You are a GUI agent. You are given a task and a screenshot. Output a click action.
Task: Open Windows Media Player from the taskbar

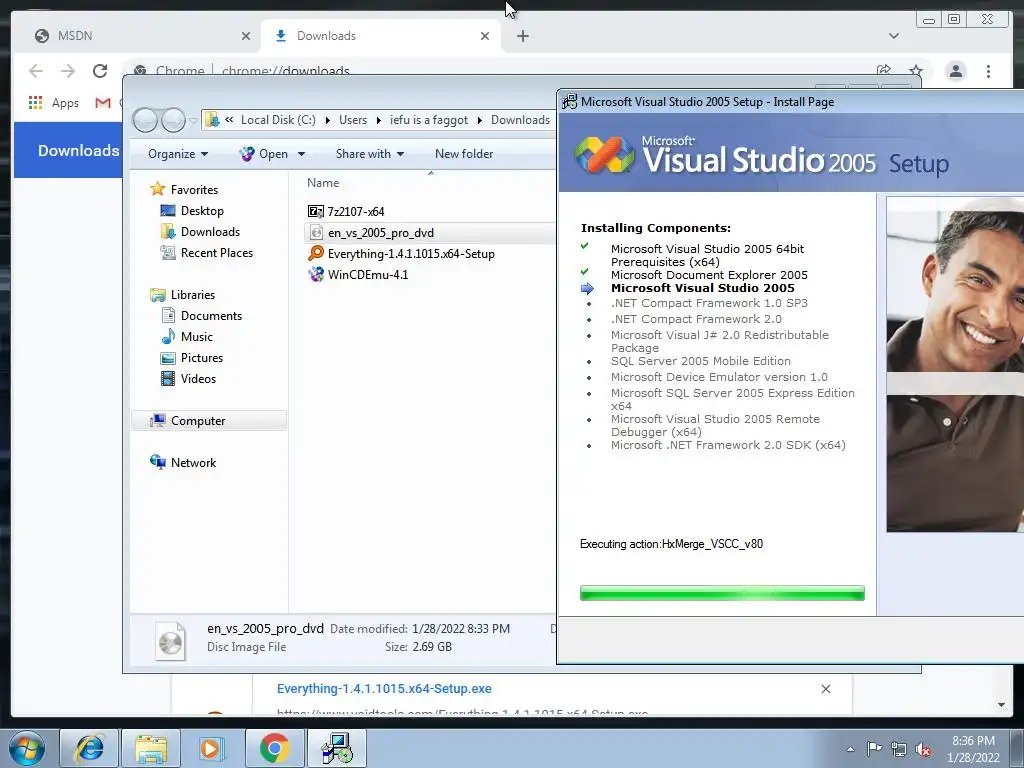pos(212,748)
